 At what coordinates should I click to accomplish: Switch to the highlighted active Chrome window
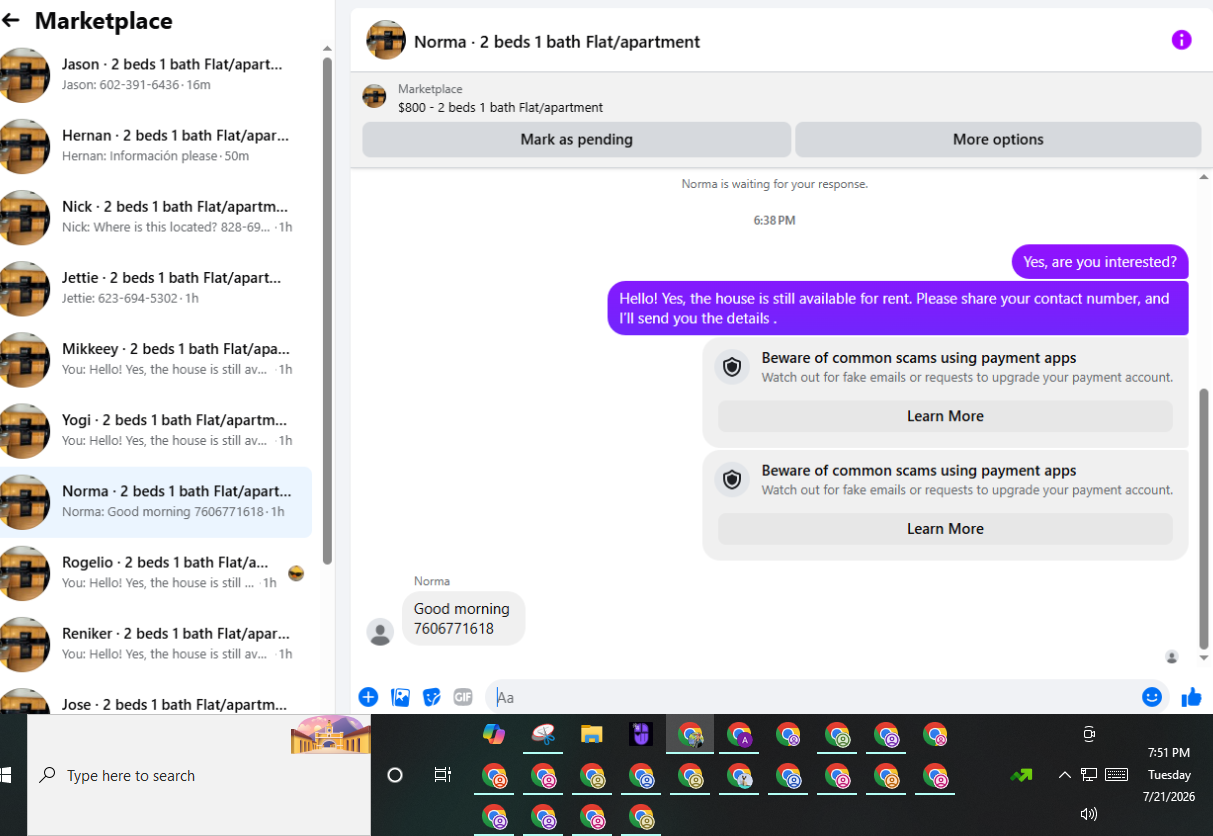point(690,734)
